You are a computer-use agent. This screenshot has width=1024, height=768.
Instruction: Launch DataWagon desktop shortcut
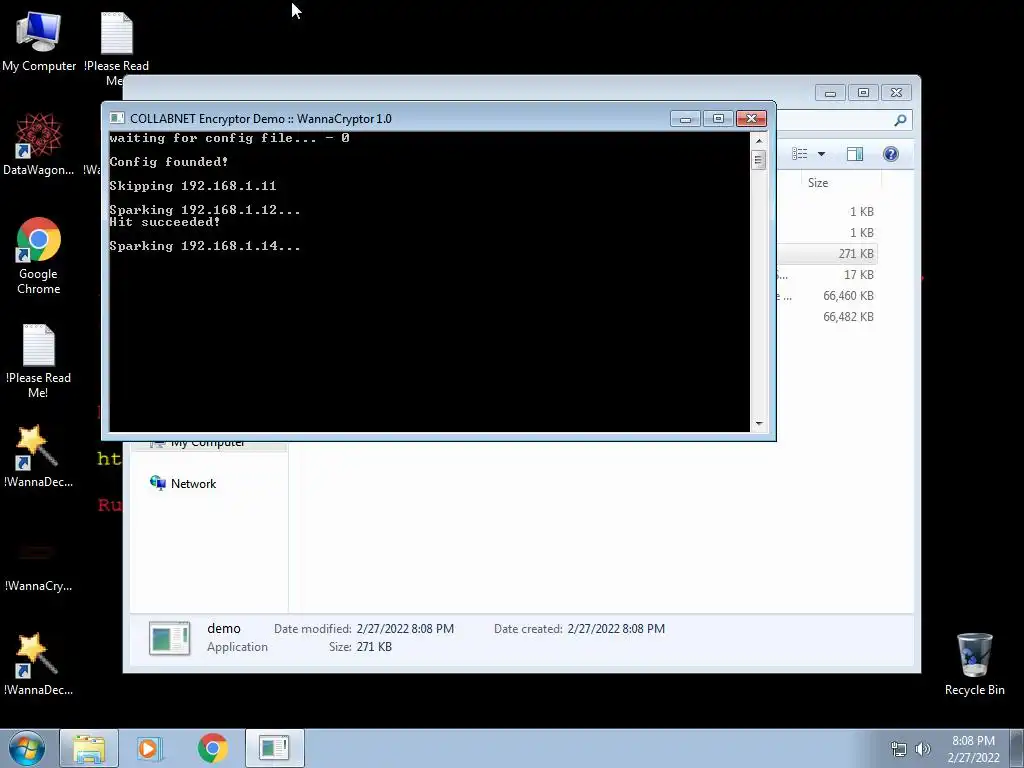coord(39,144)
